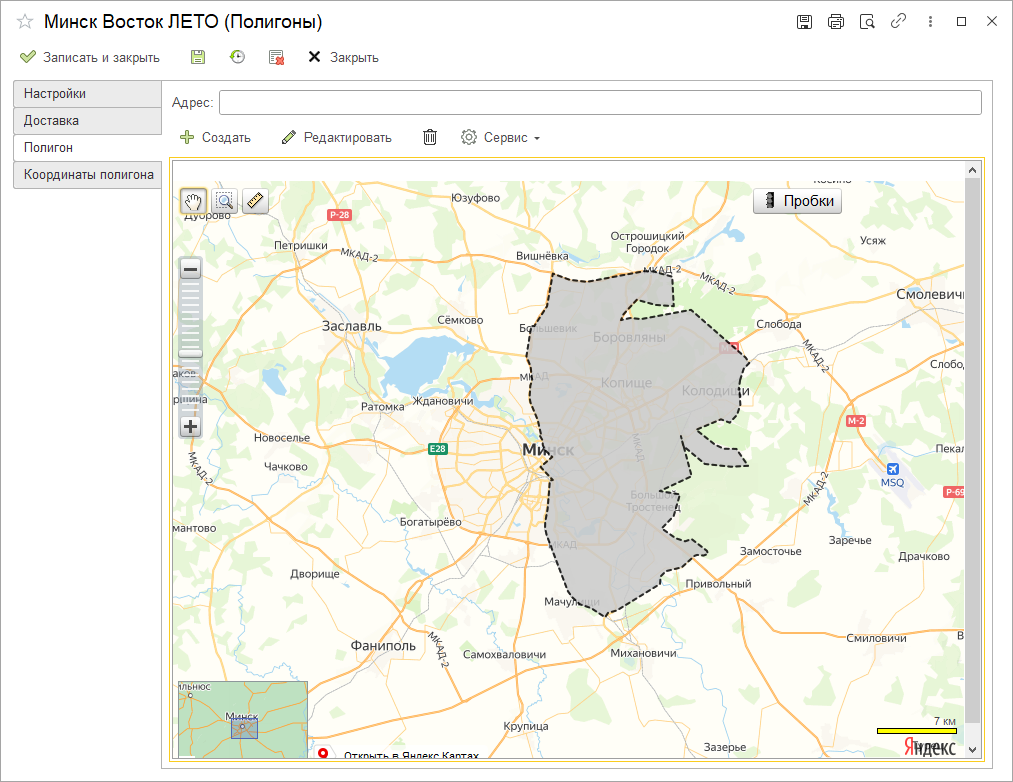This screenshot has height=782, width=1013.
Task: Click the print icon in title bar
Action: coord(835,22)
